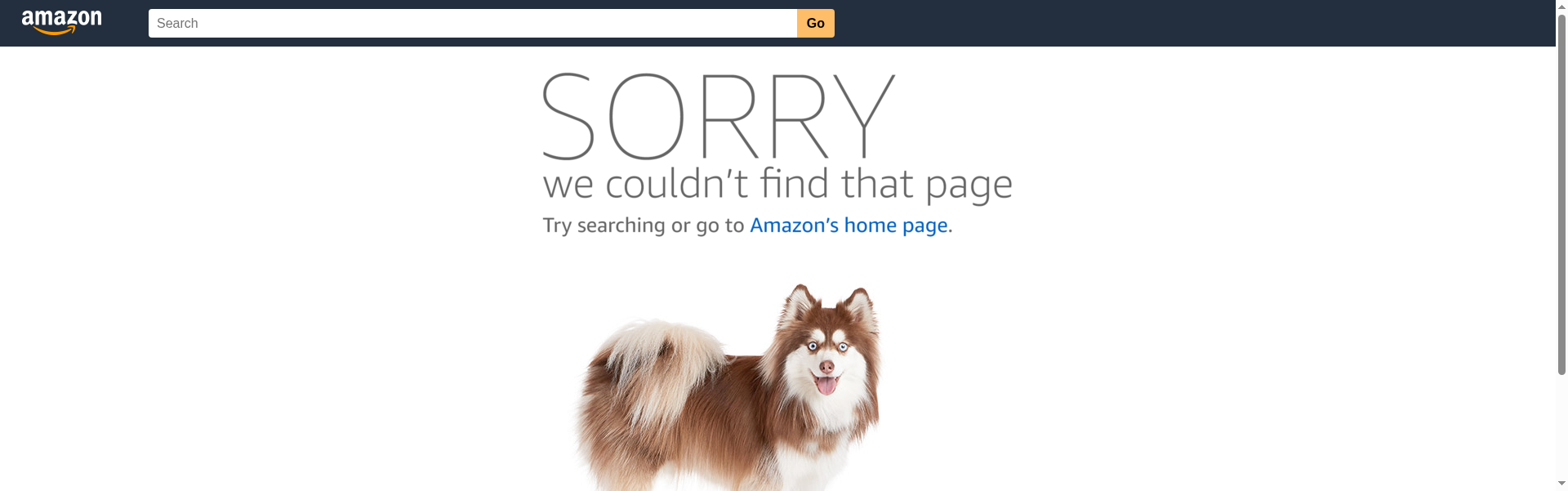Click the dog's face in the image

click(826, 362)
